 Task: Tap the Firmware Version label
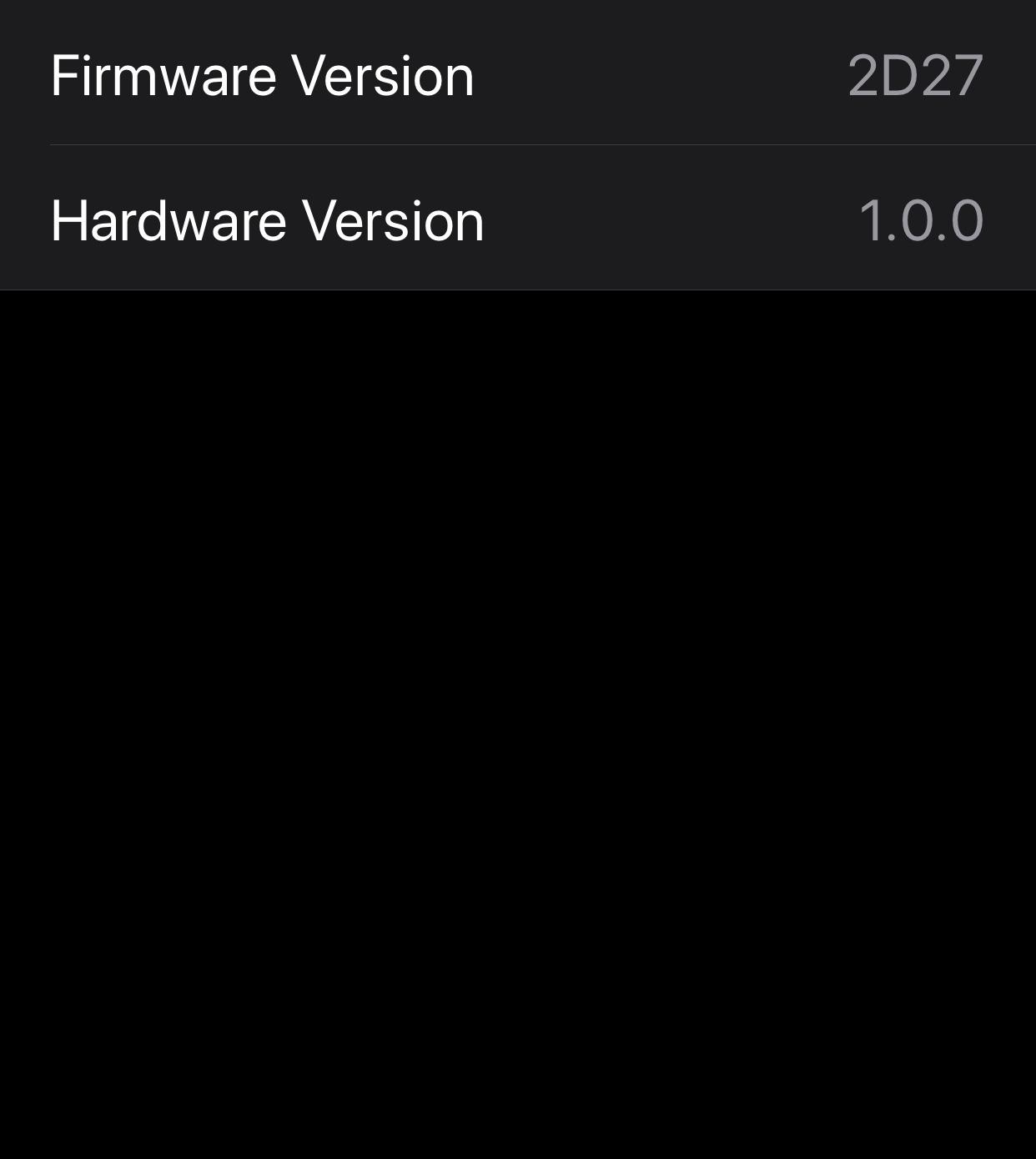point(262,76)
